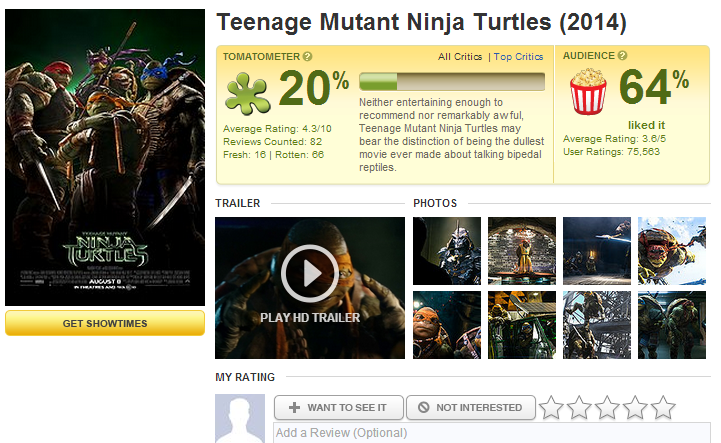Switch to Top Critics tab

point(518,57)
